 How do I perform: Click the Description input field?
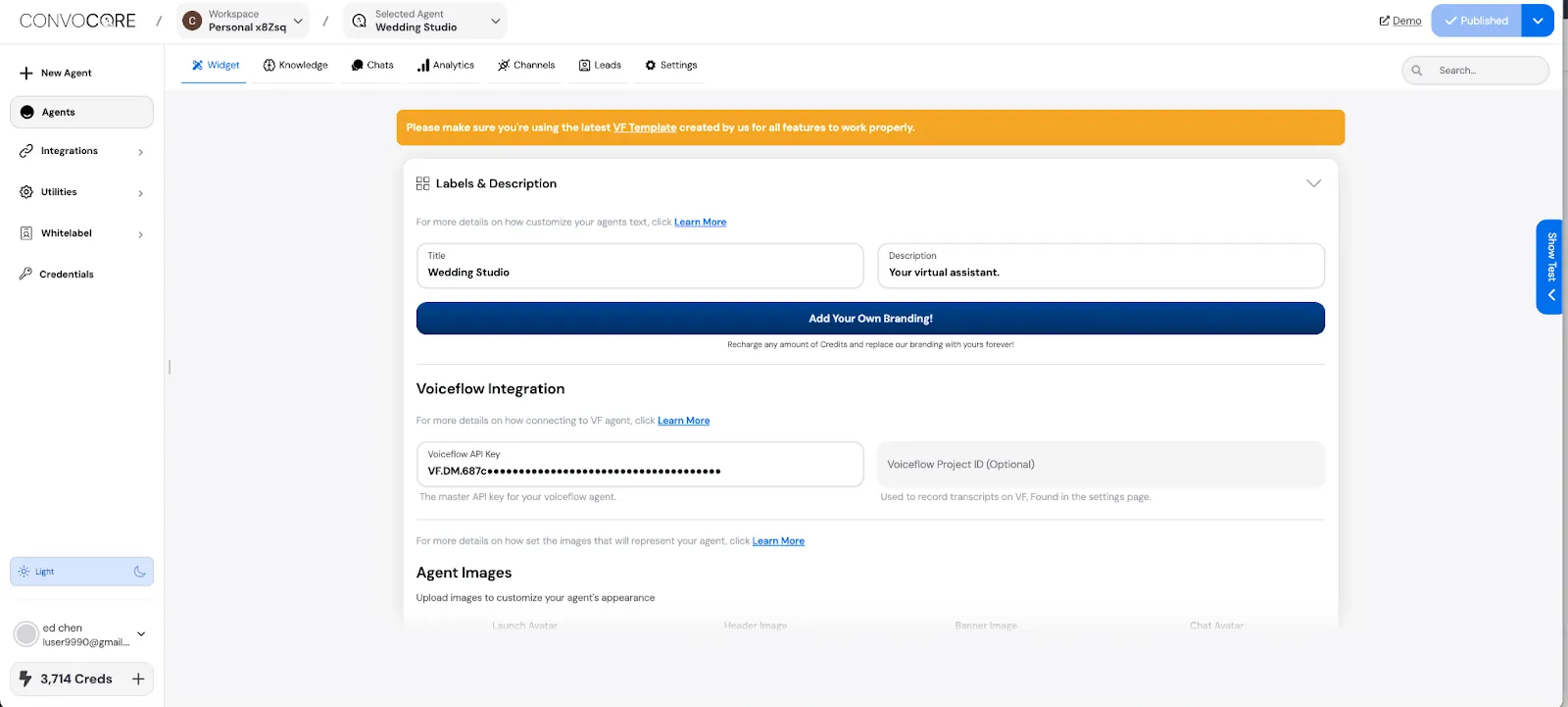pos(1101,266)
